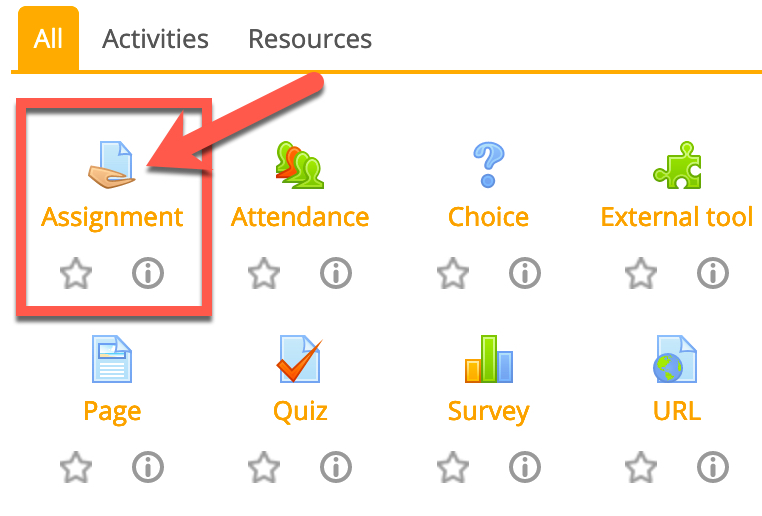
Task: Switch to the Resources tab
Action: click(x=310, y=39)
